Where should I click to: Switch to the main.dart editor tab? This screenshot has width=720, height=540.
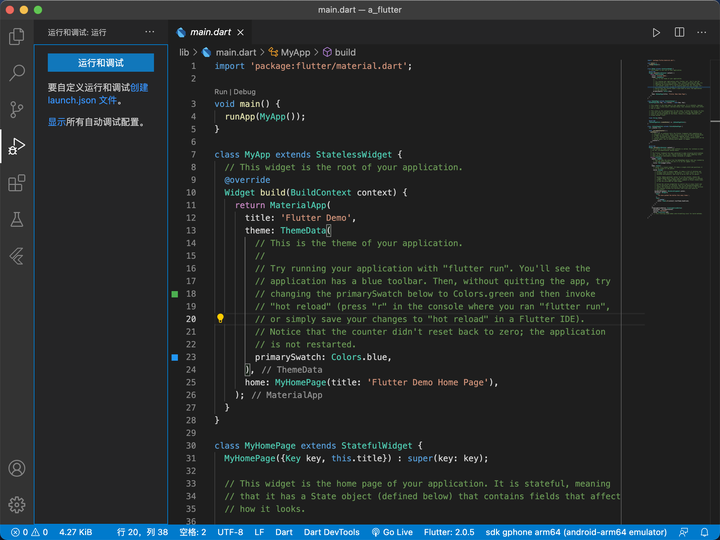pyautogui.click(x=210, y=32)
